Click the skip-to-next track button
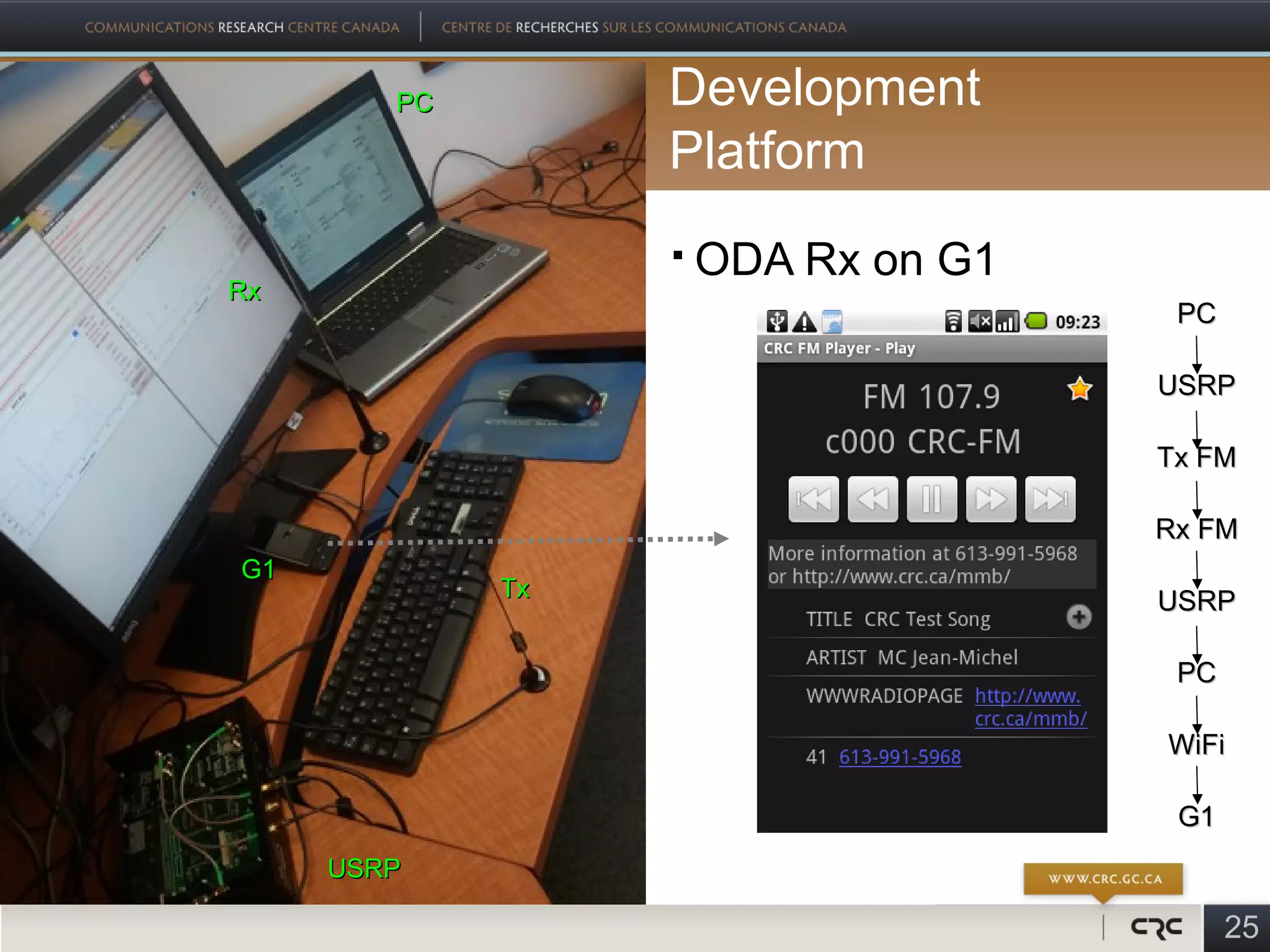 (x=1050, y=499)
